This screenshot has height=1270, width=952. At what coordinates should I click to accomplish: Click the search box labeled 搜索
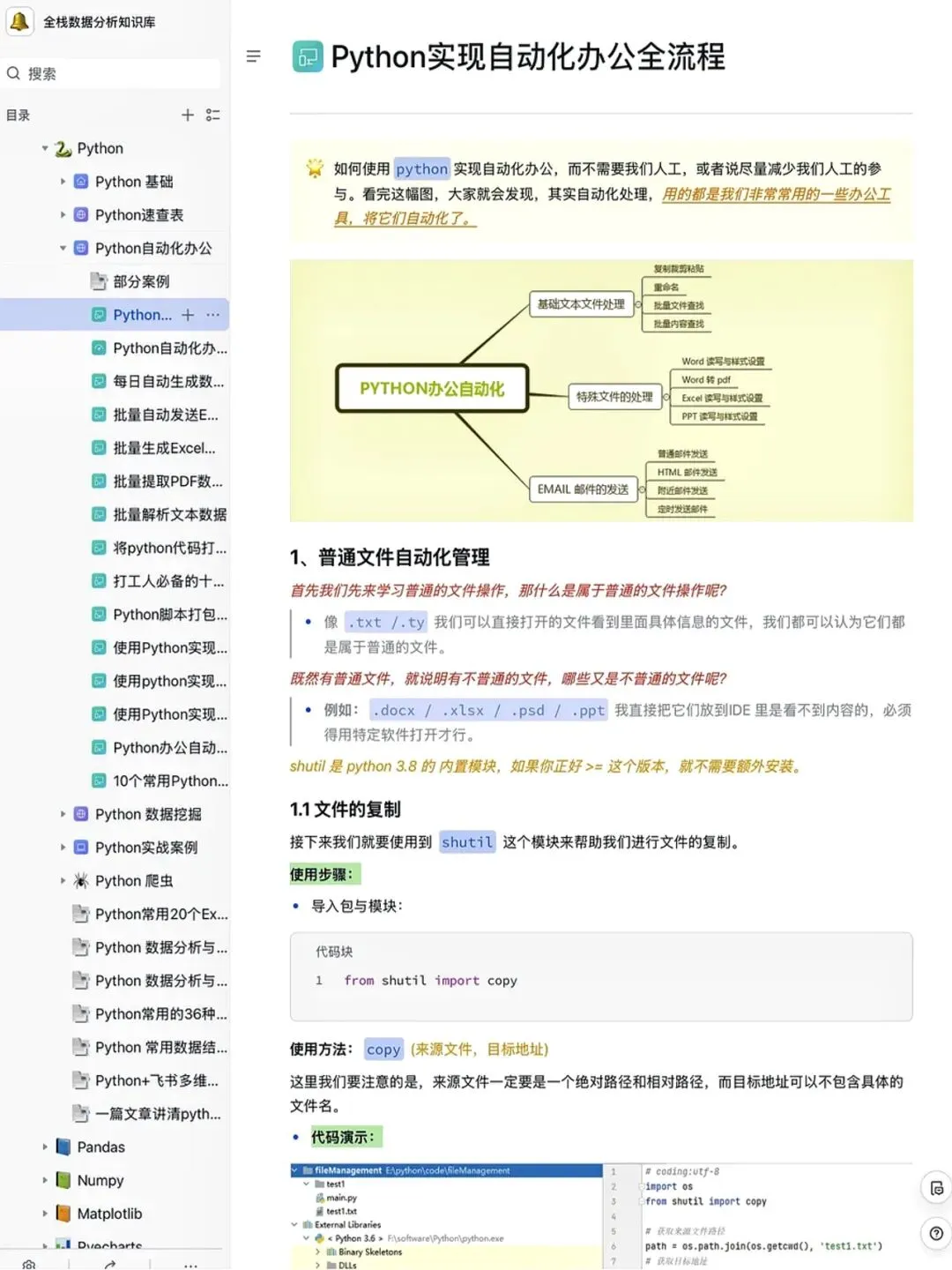(x=112, y=73)
